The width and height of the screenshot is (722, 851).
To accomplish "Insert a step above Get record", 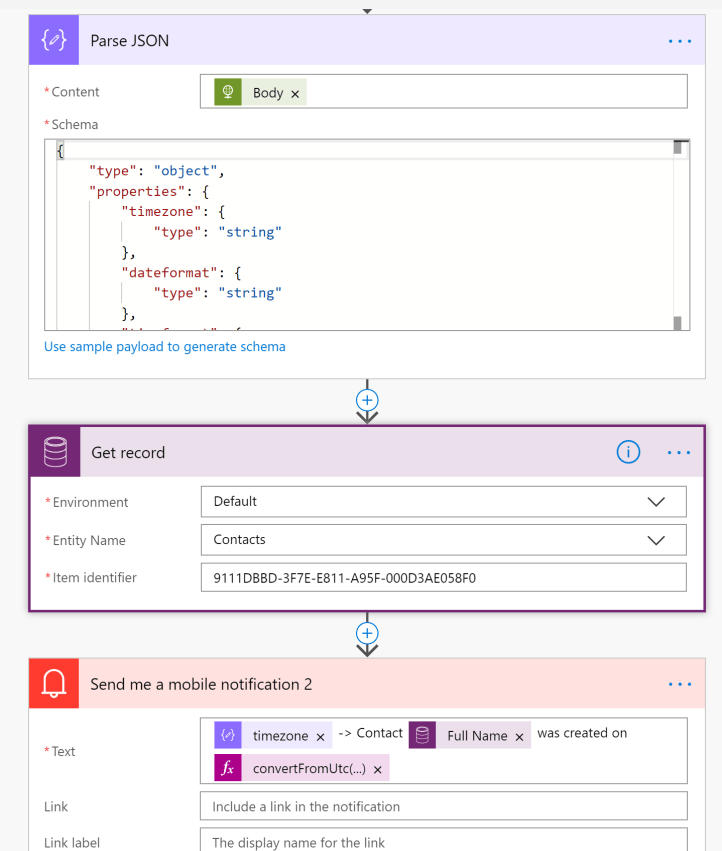I will pos(367,399).
